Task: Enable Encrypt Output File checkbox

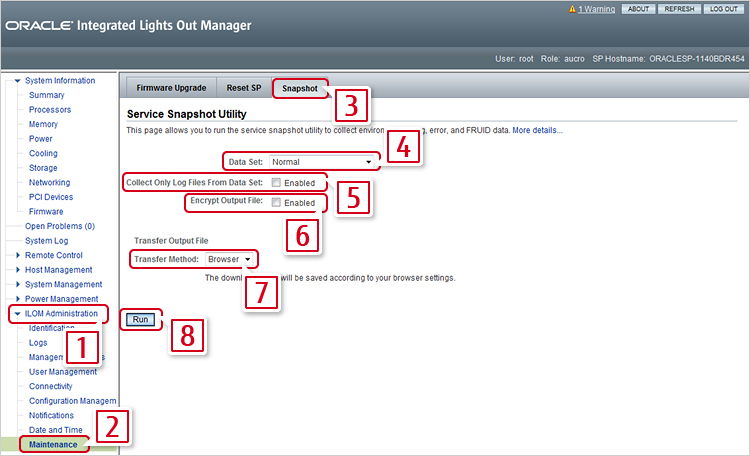Action: tap(276, 202)
